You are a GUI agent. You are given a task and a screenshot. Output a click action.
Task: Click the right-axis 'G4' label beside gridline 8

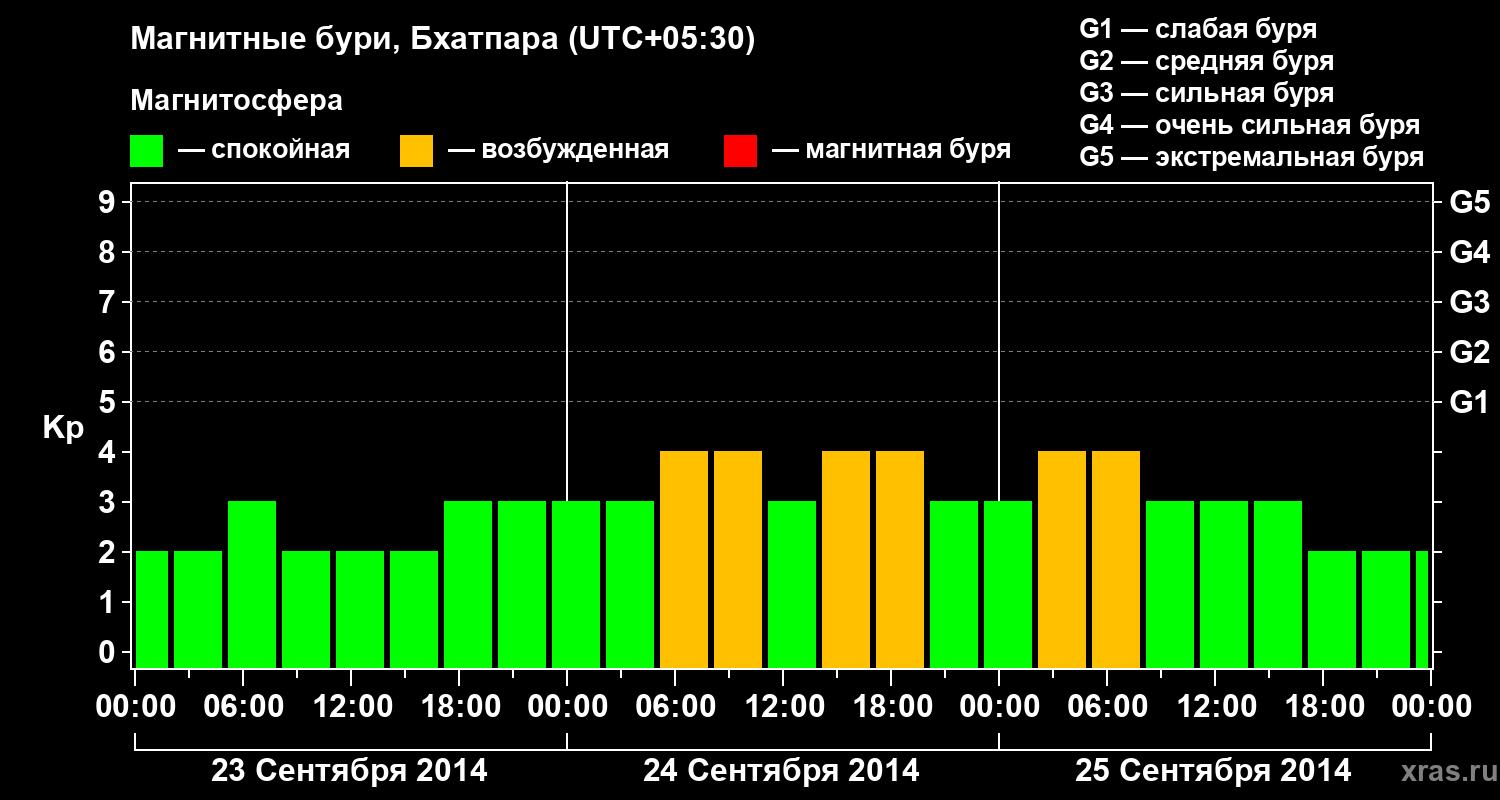coord(1469,252)
